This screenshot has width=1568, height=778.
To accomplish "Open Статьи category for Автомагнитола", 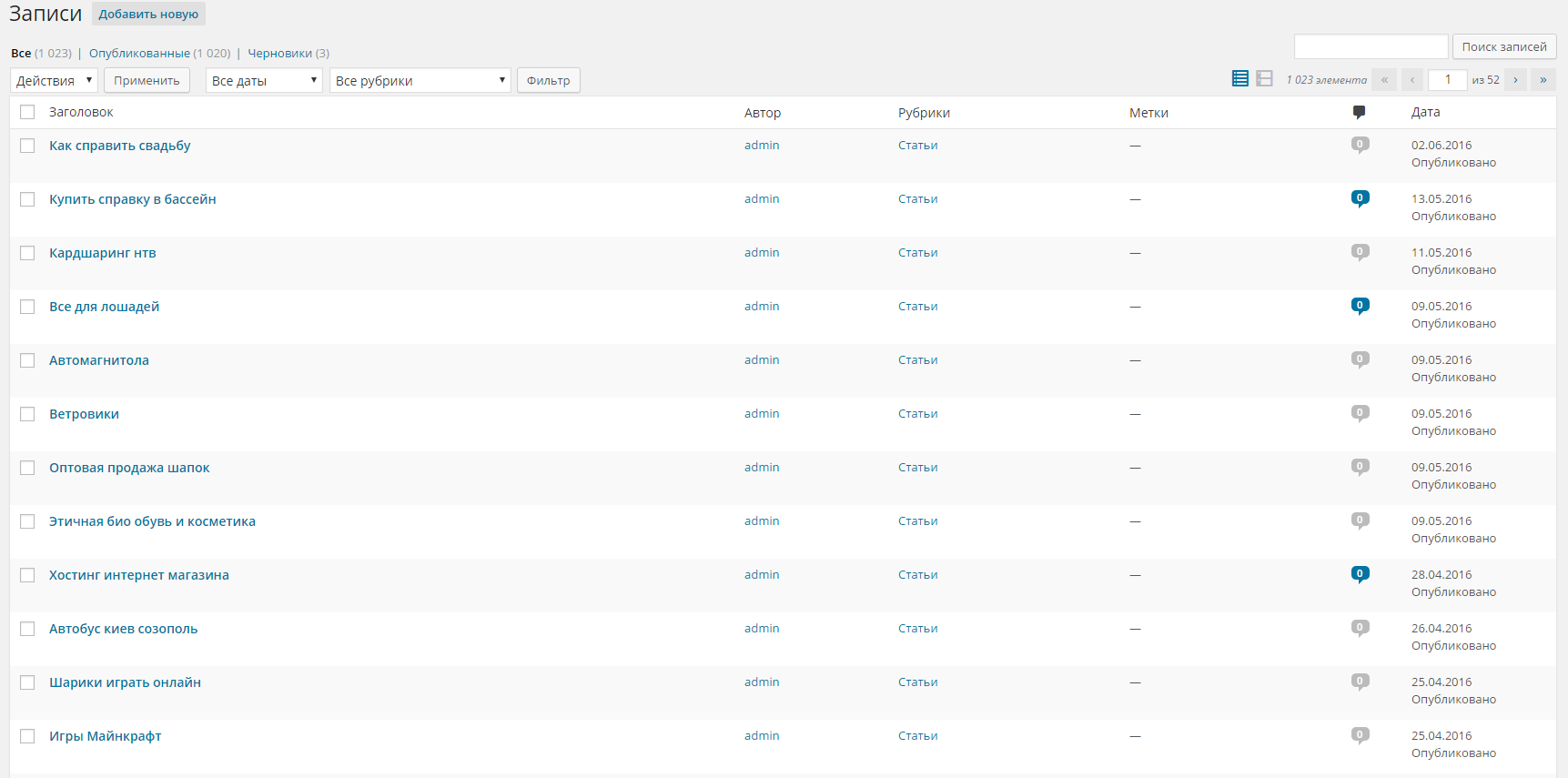I will coord(917,360).
